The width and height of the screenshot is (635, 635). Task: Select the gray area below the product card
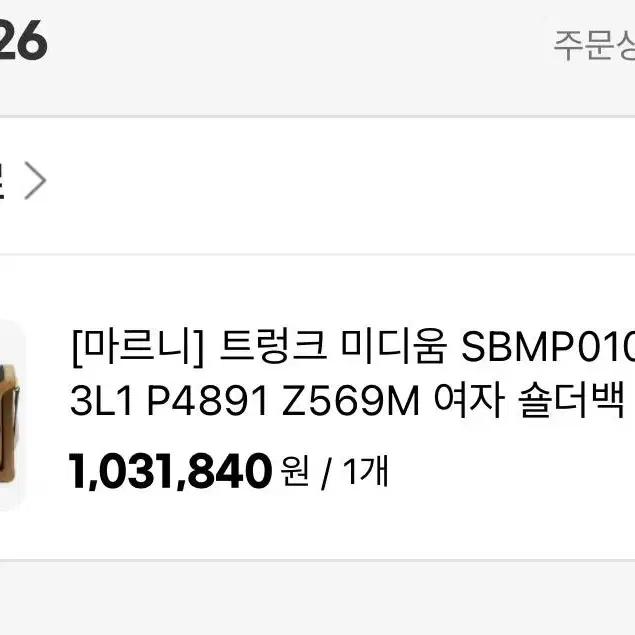(318, 599)
